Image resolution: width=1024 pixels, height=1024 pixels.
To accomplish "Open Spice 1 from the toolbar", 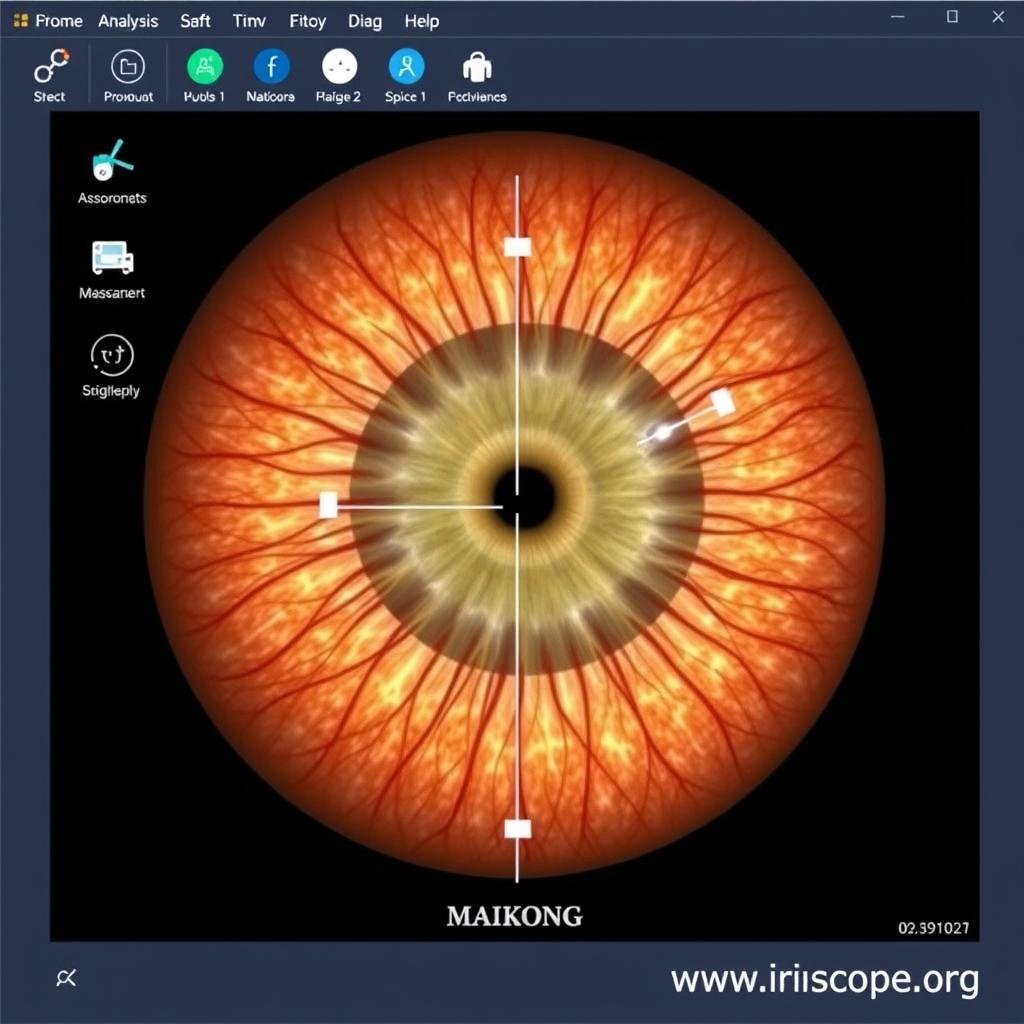I will (405, 70).
